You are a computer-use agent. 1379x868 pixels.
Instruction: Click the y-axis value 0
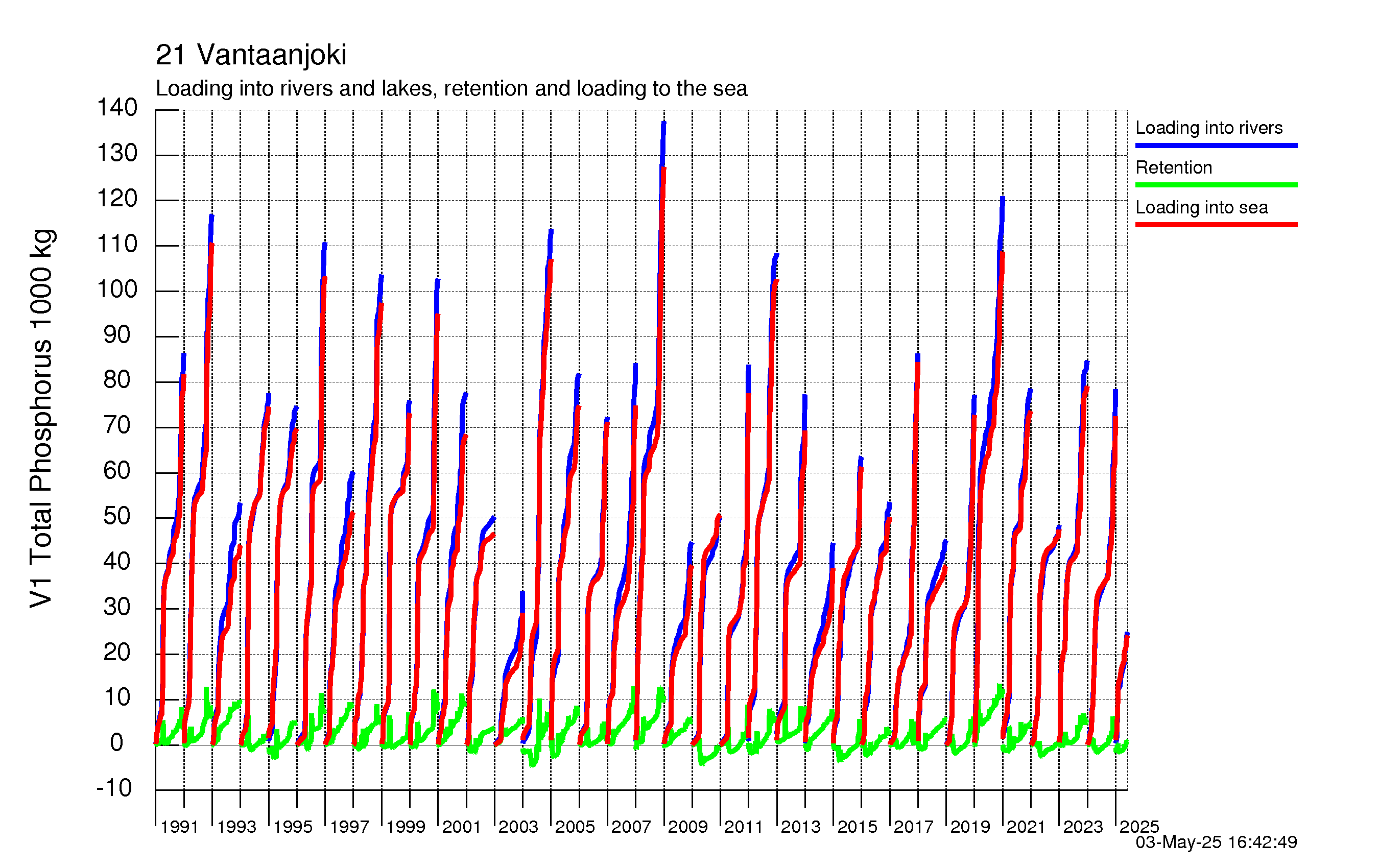click(x=117, y=742)
